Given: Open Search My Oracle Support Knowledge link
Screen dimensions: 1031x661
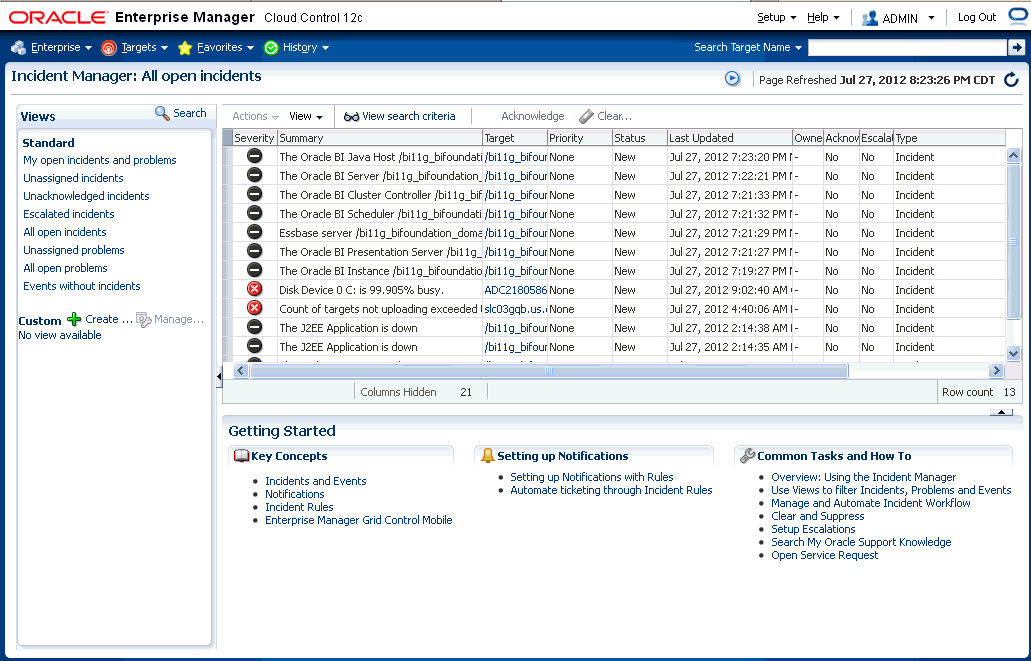Looking at the screenshot, I should click(861, 543).
